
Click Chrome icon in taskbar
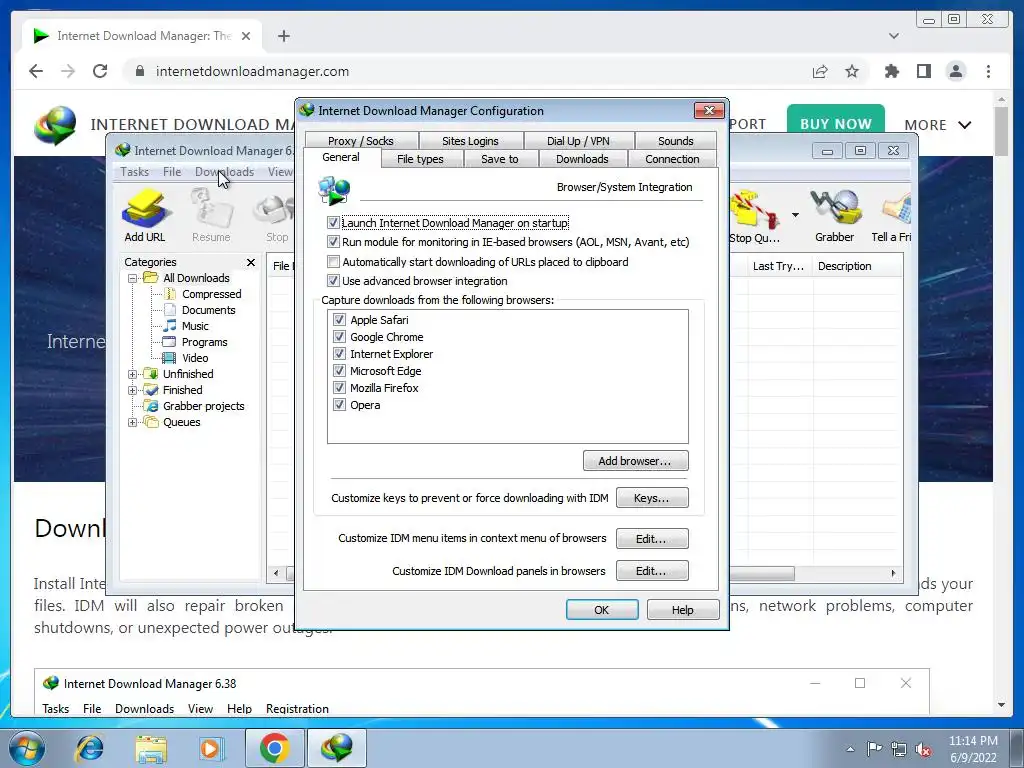[x=274, y=748]
